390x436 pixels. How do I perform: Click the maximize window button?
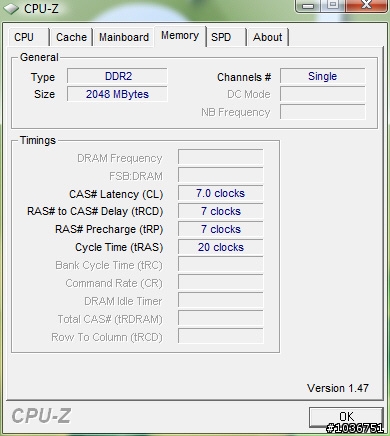click(333, 6)
